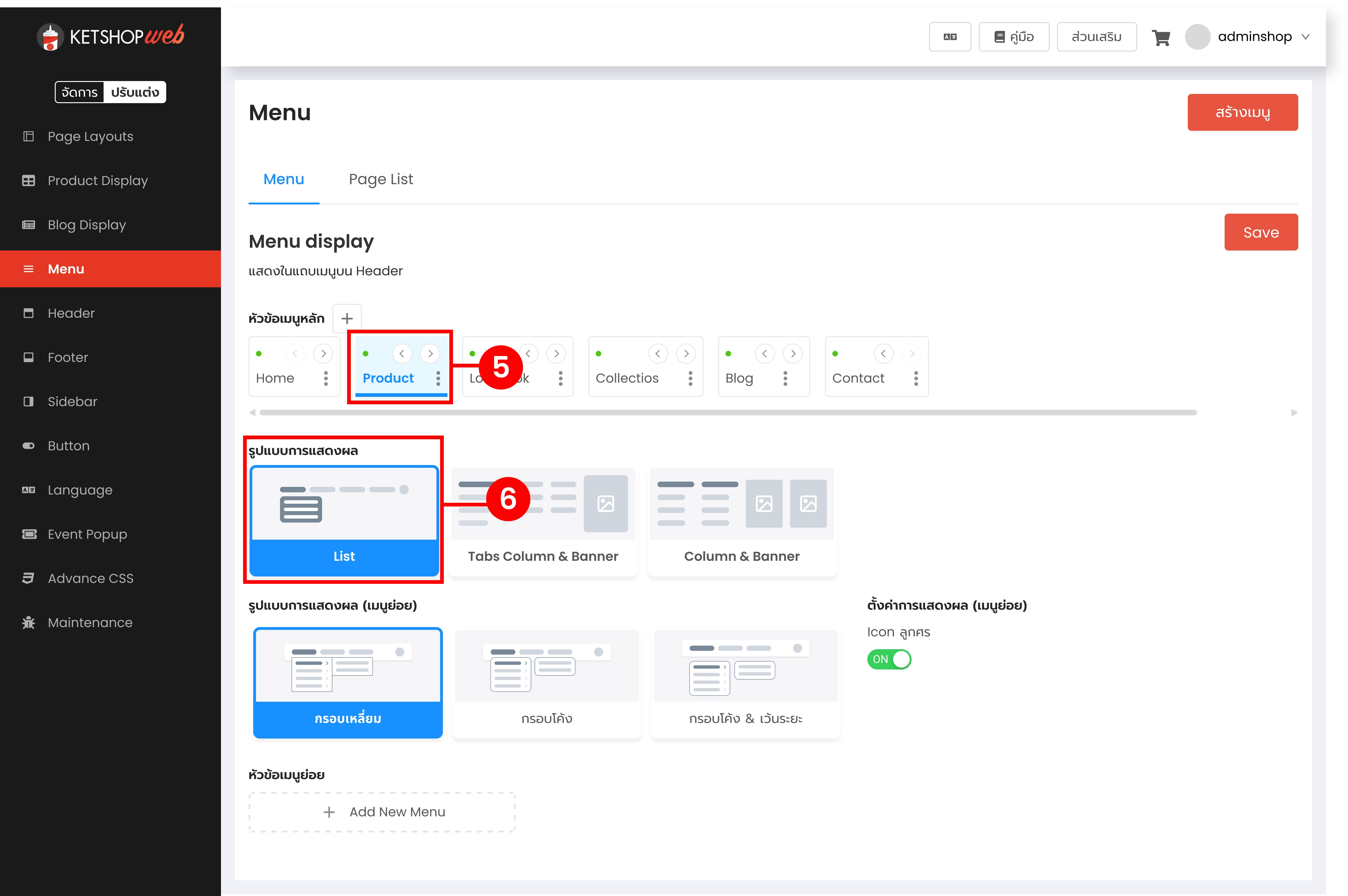Move Home menu item right arrow
1348x896 pixels.
[323, 354]
